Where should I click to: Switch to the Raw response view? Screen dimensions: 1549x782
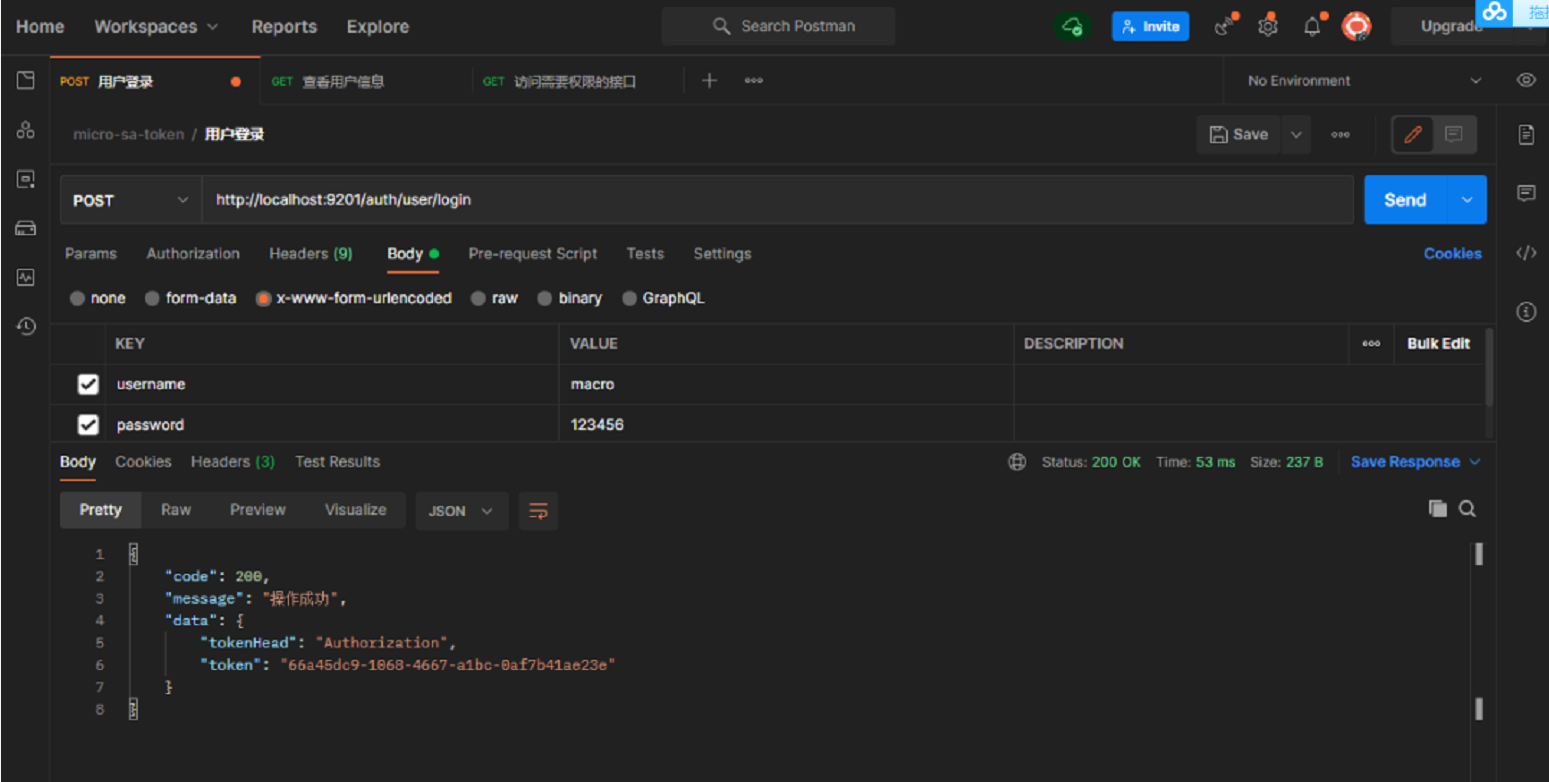point(176,510)
